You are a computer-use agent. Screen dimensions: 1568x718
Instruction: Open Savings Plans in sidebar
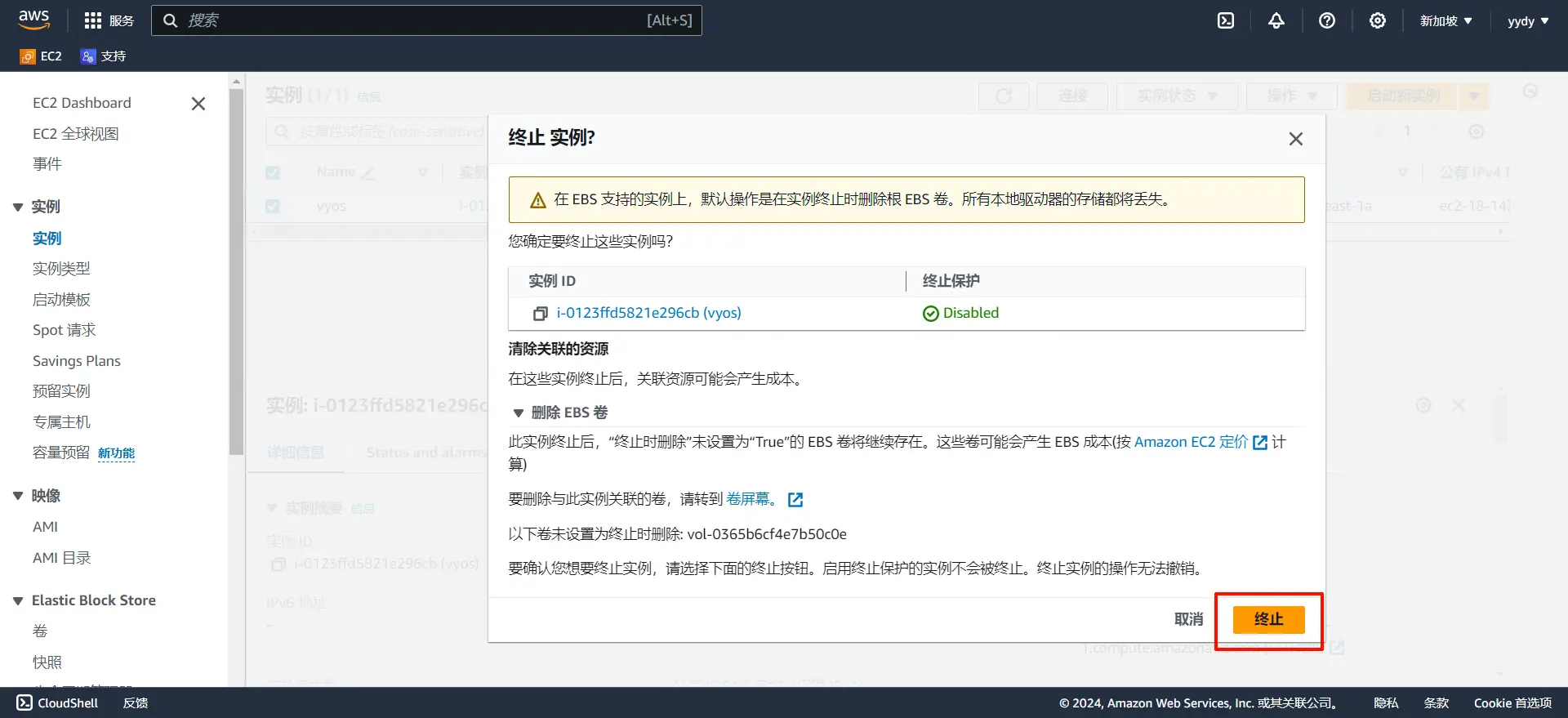pyautogui.click(x=77, y=361)
